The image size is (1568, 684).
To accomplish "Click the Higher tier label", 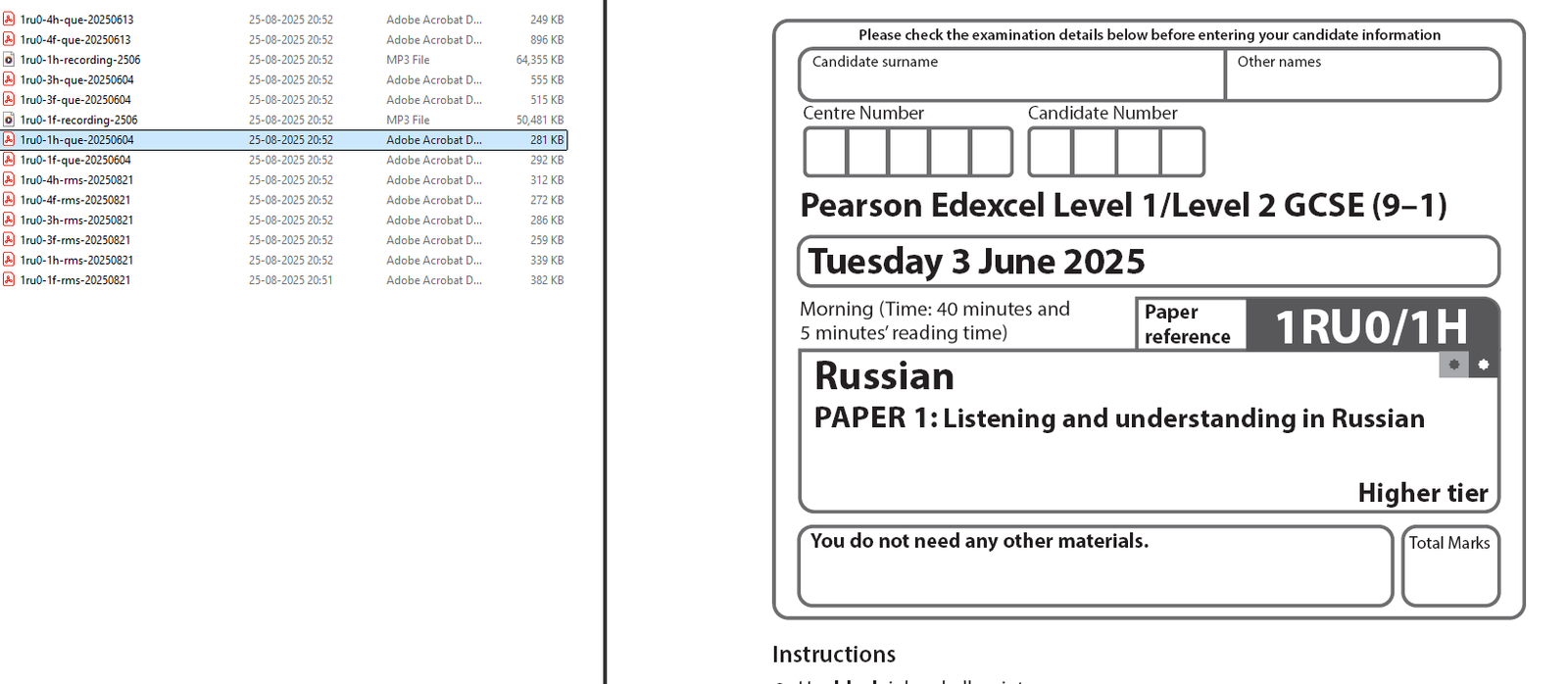I will point(1423,493).
